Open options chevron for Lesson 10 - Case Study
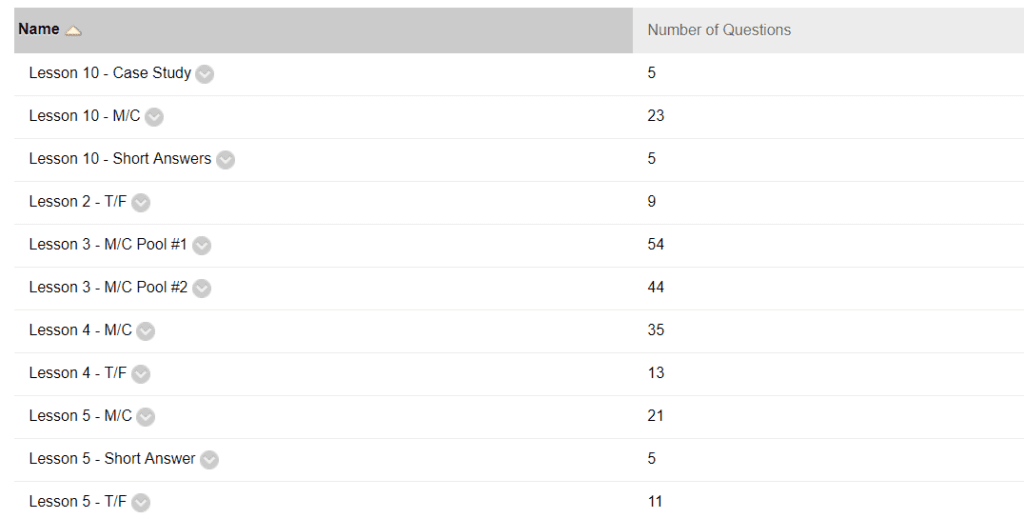 204,74
